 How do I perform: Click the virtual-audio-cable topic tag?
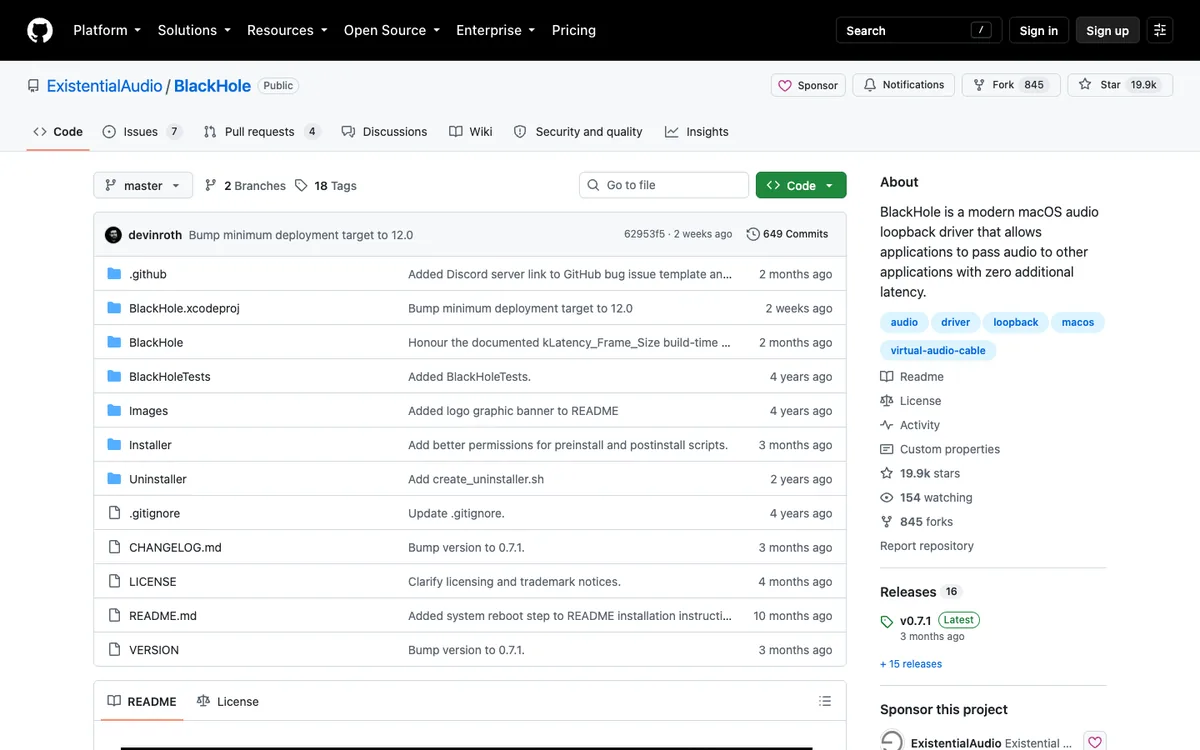(938, 350)
